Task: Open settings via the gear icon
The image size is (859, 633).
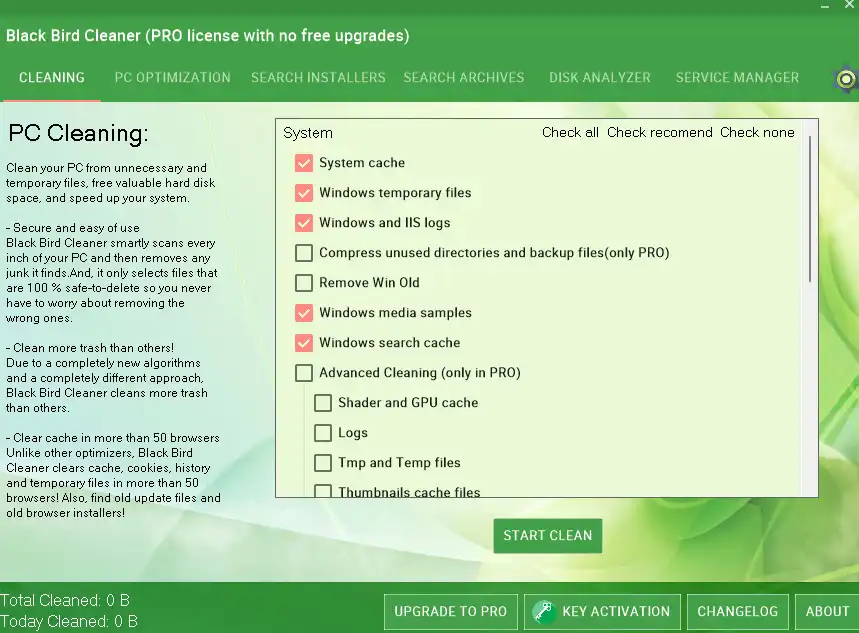Action: click(846, 79)
